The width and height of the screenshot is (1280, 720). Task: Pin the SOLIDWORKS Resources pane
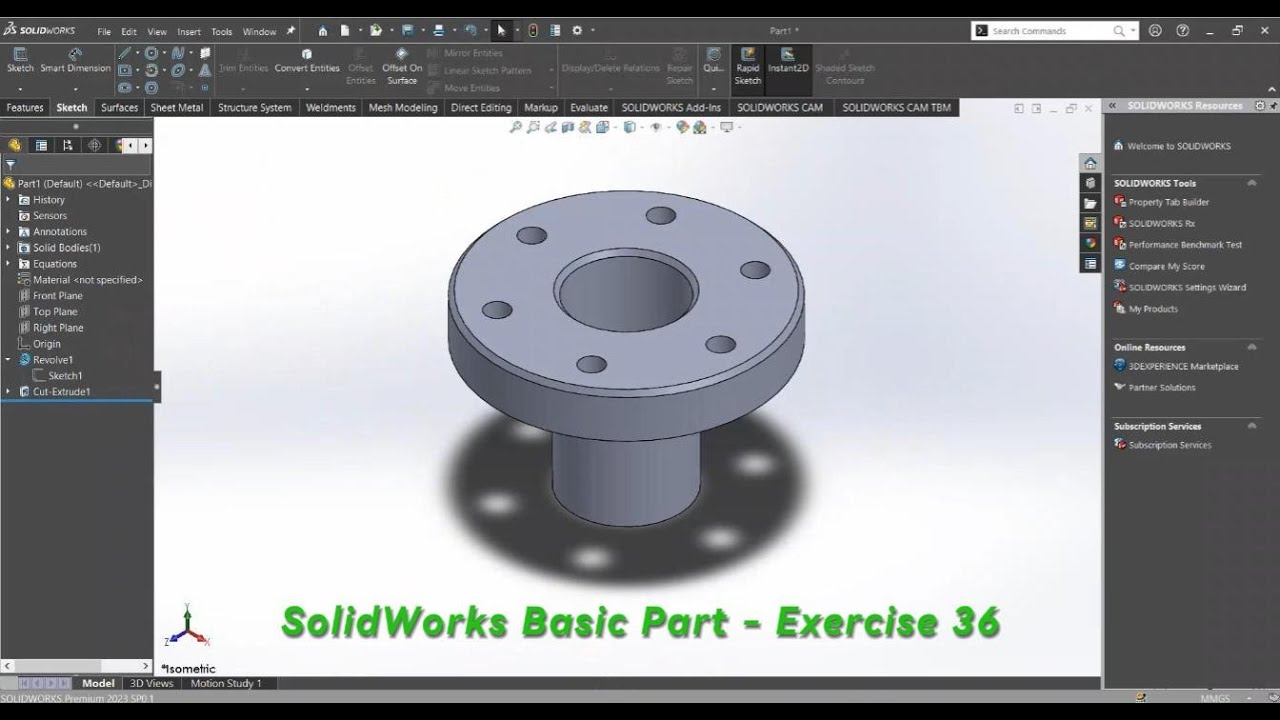(1272, 105)
